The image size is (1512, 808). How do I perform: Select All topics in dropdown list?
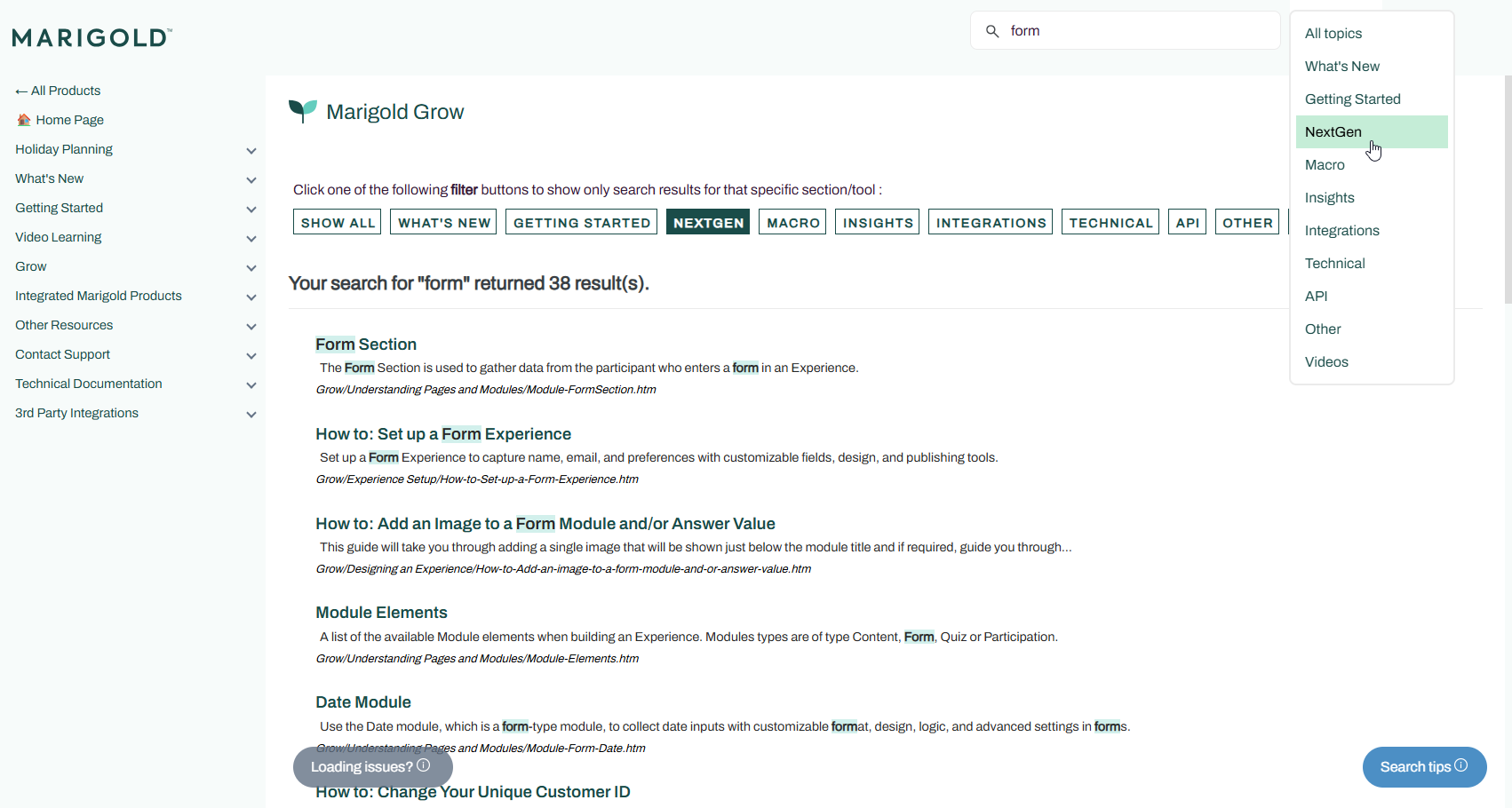click(1333, 34)
